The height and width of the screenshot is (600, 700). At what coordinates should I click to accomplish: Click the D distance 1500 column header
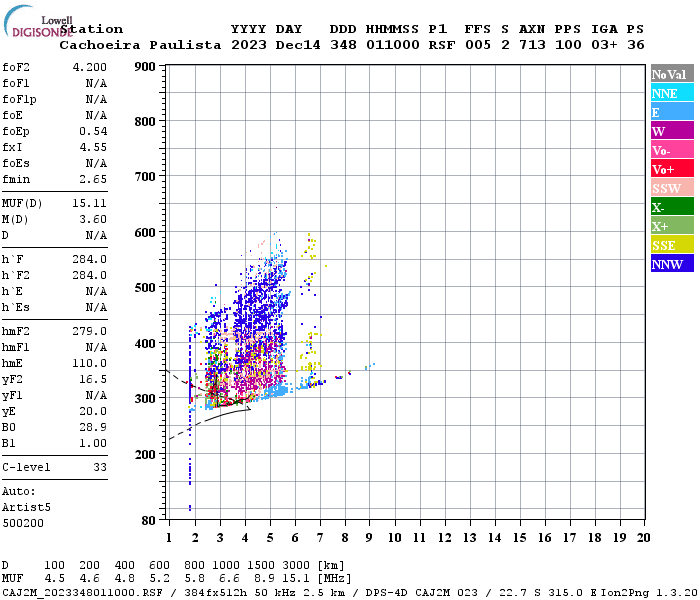point(261,565)
